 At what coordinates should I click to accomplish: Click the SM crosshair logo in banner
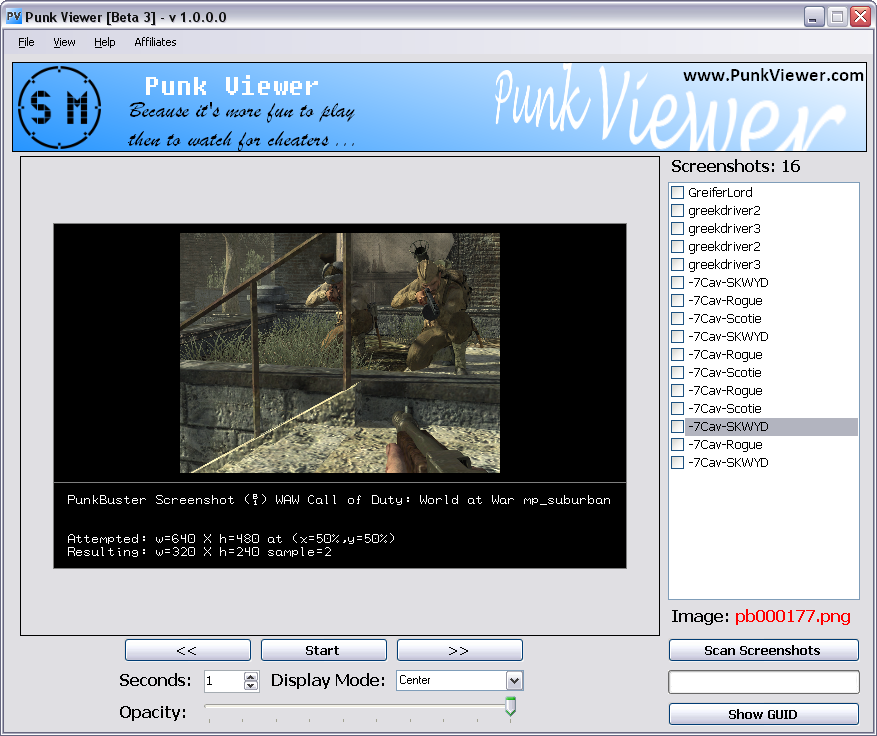click(59, 107)
